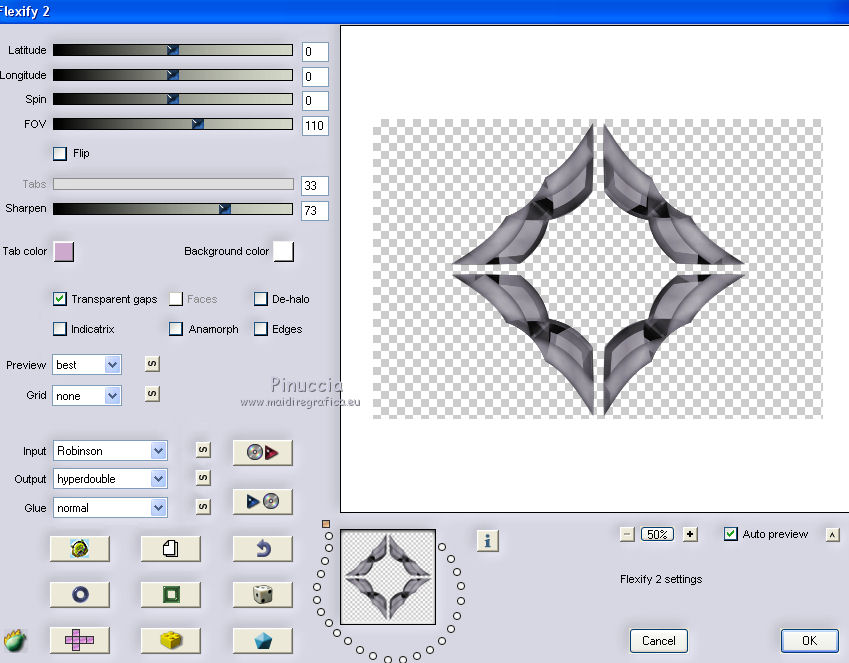Open the info button
This screenshot has height=663, width=849.
pos(488,541)
